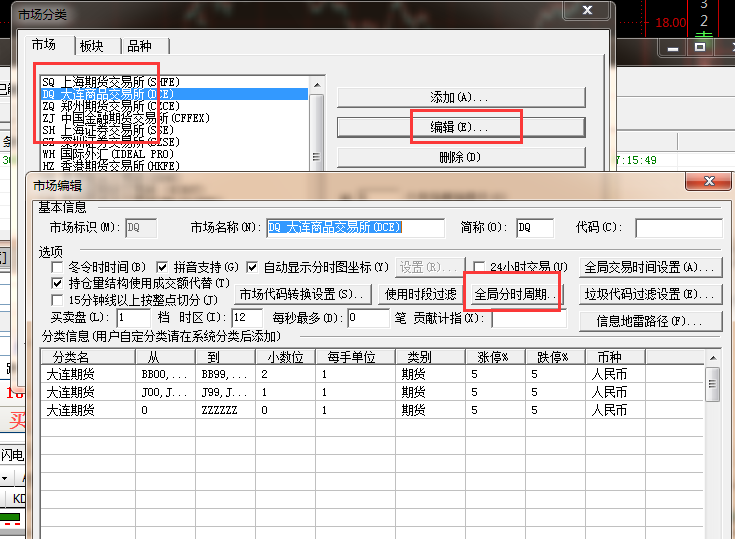
Task: Select 大连期货 row ending at ZZZZZZ
Action: (373, 410)
